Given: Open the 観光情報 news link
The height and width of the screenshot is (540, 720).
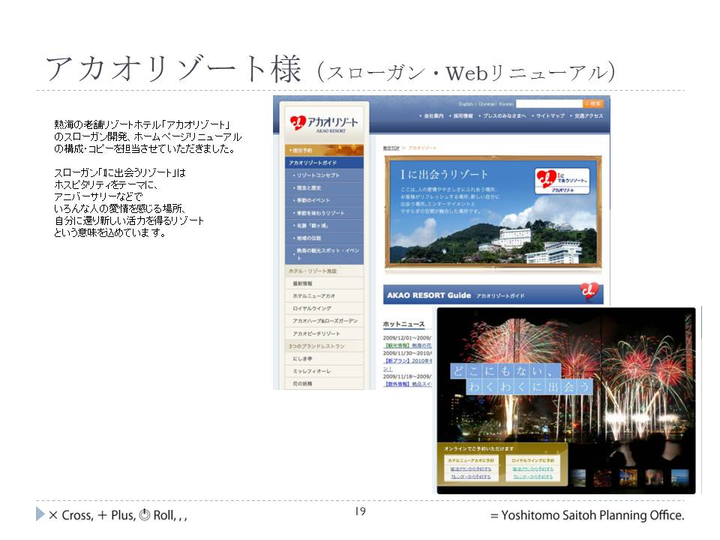Looking at the screenshot, I should (x=408, y=345).
